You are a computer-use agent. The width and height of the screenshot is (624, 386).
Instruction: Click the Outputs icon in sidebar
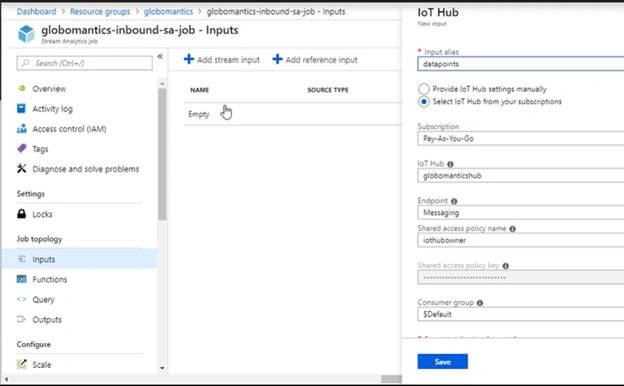21,319
